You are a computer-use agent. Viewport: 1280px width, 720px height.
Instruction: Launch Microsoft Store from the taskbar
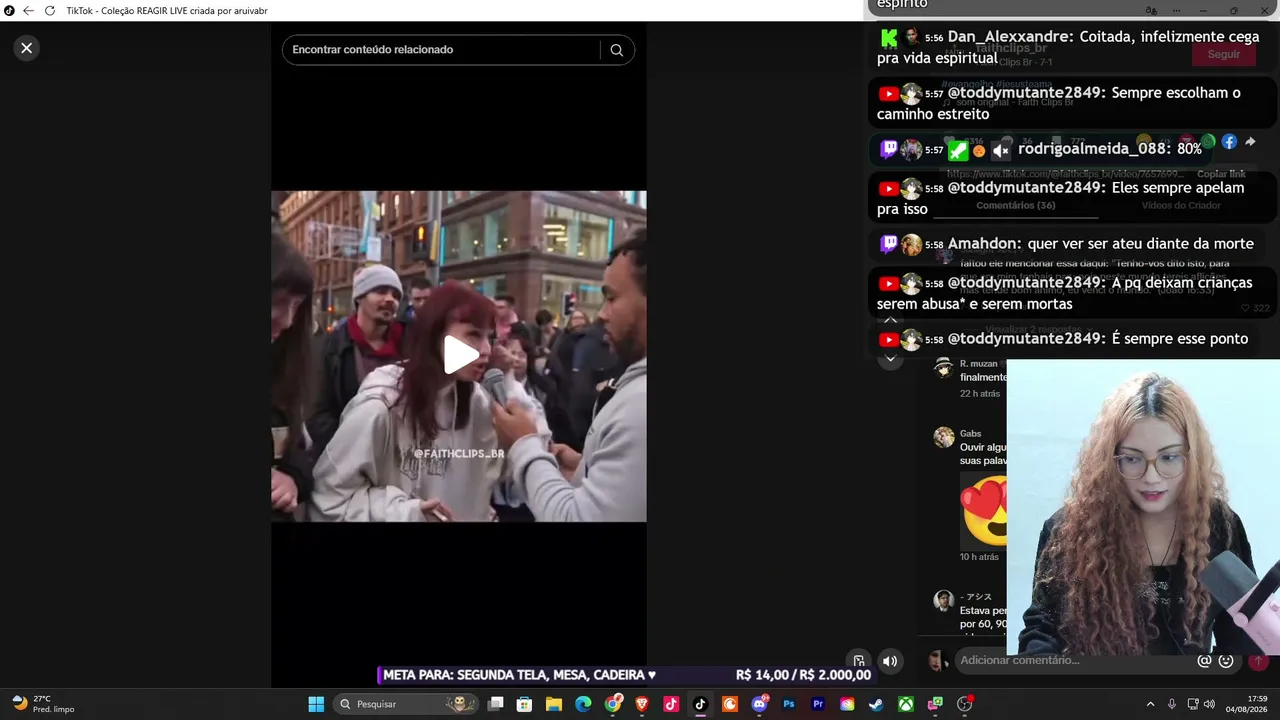tap(524, 704)
